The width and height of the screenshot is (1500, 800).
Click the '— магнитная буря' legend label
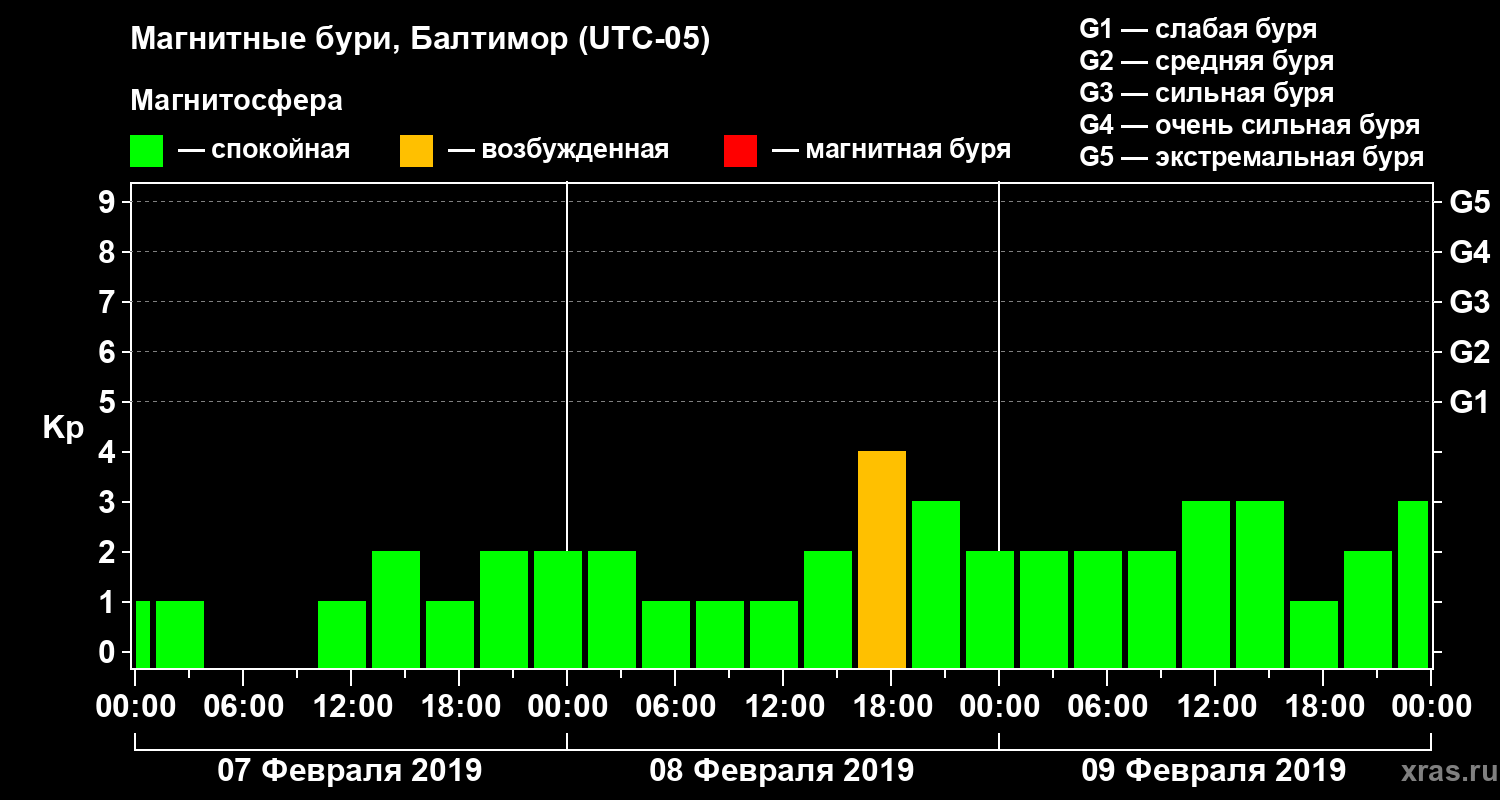tap(891, 150)
